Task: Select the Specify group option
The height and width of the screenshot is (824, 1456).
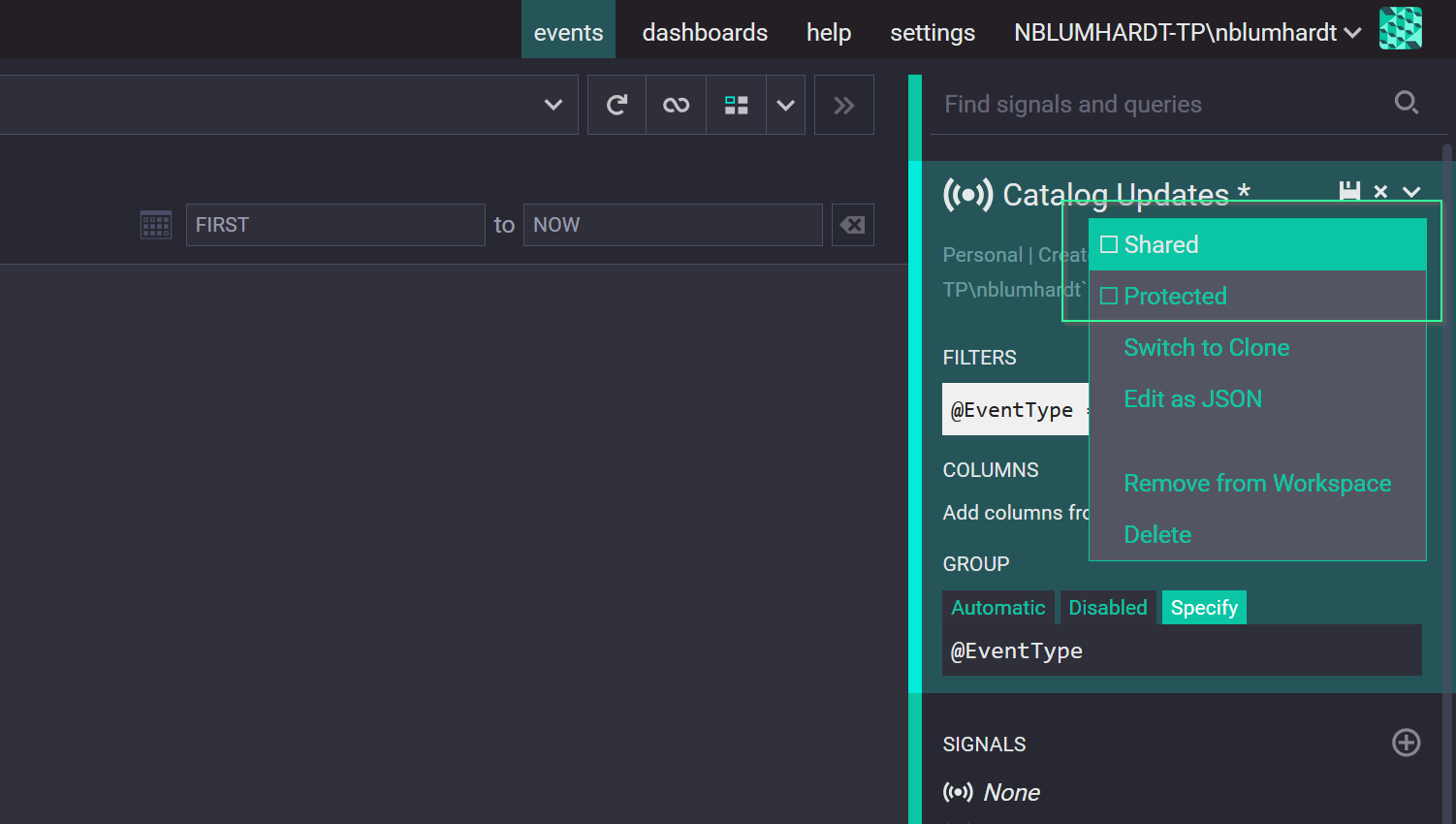Action: (x=1204, y=608)
